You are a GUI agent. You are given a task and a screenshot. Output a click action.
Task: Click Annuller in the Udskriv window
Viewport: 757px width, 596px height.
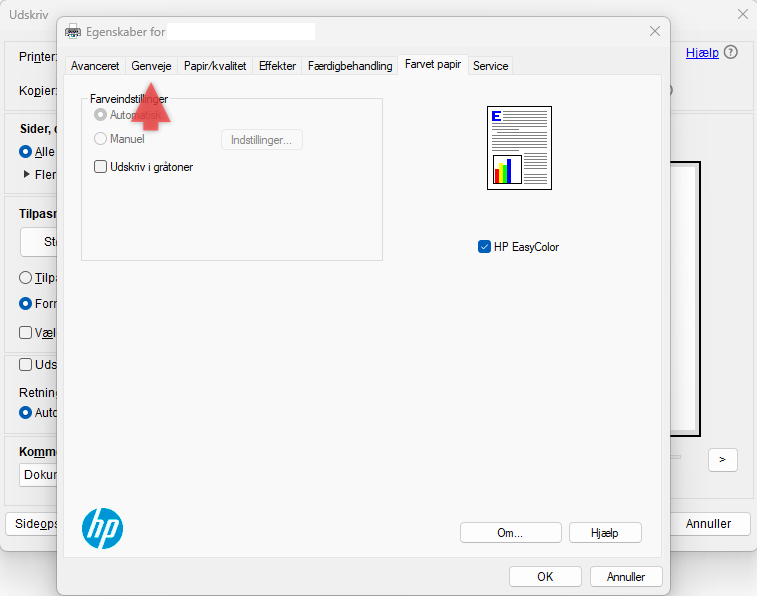[x=708, y=524]
